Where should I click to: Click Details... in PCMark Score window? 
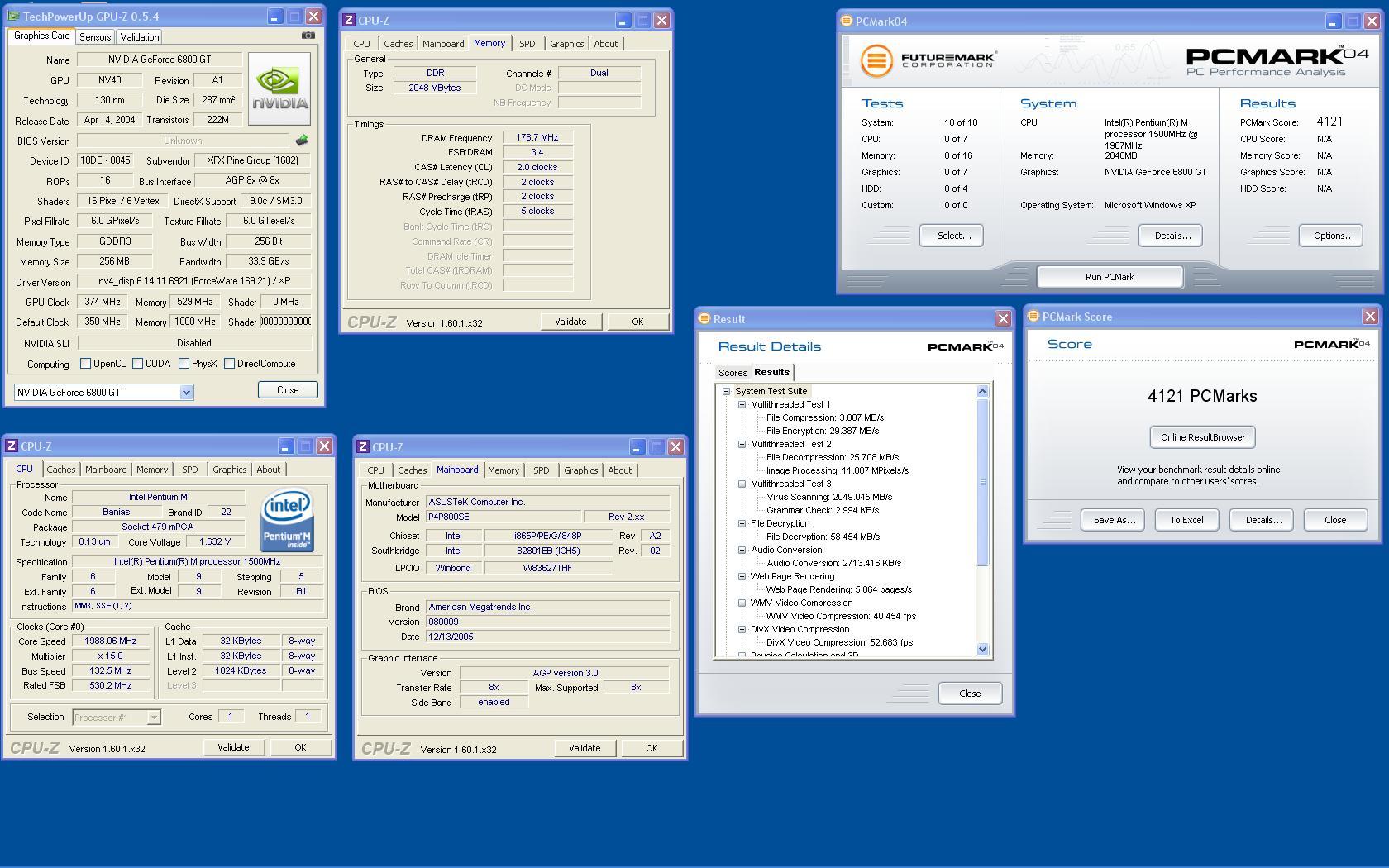pos(1262,520)
